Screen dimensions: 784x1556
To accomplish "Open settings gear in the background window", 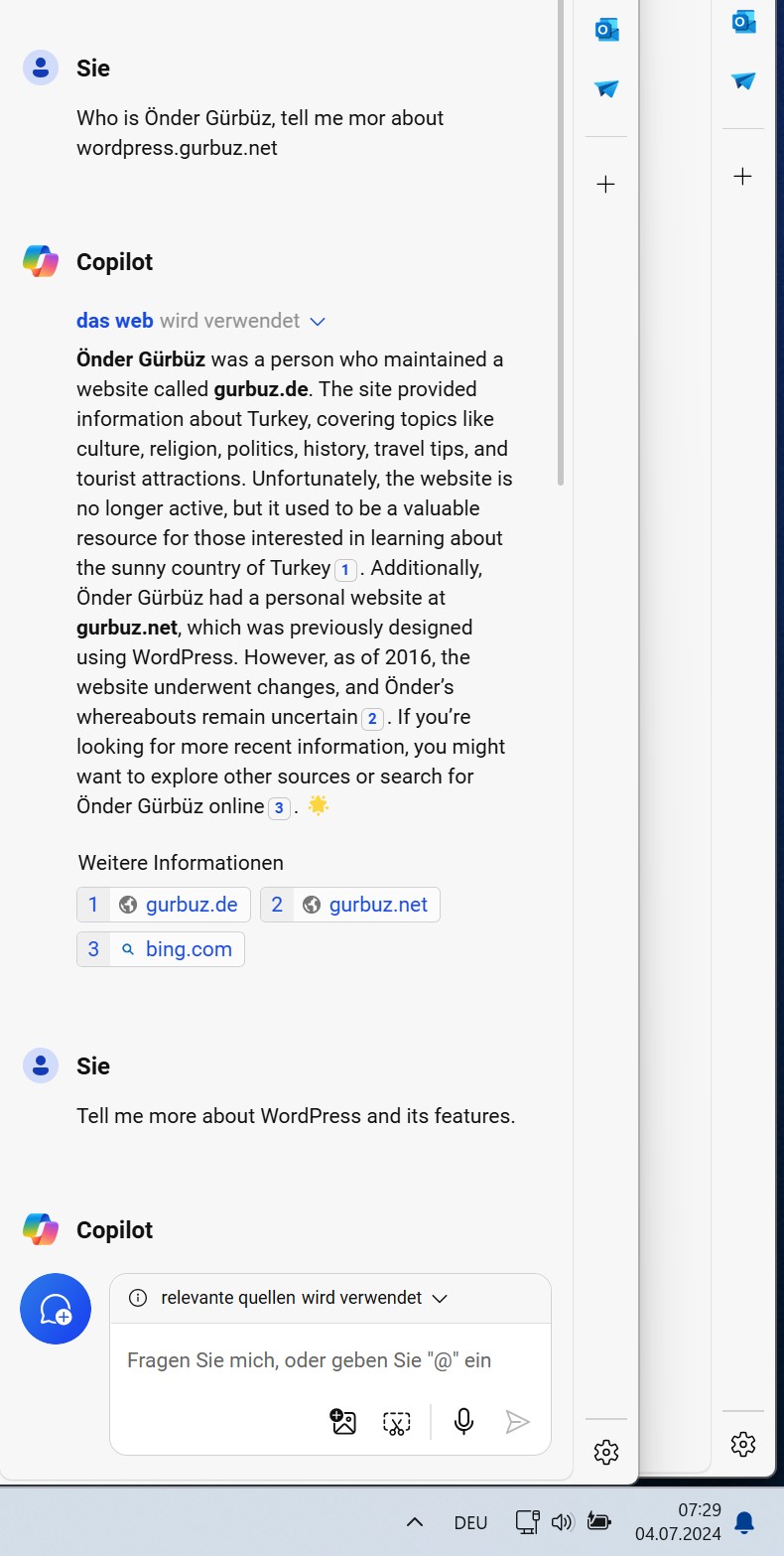I will point(743,1444).
